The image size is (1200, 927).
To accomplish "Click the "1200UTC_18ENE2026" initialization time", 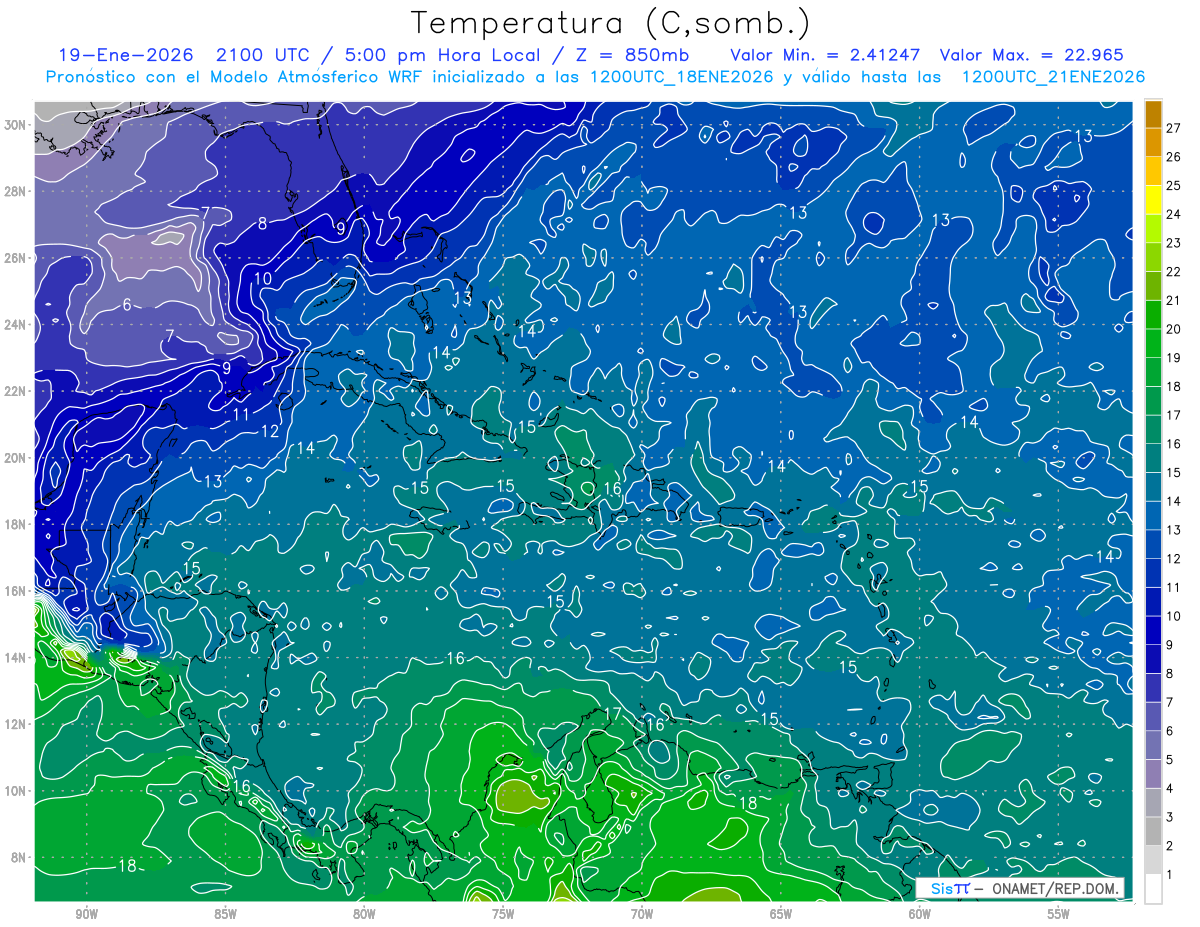I will pos(680,77).
